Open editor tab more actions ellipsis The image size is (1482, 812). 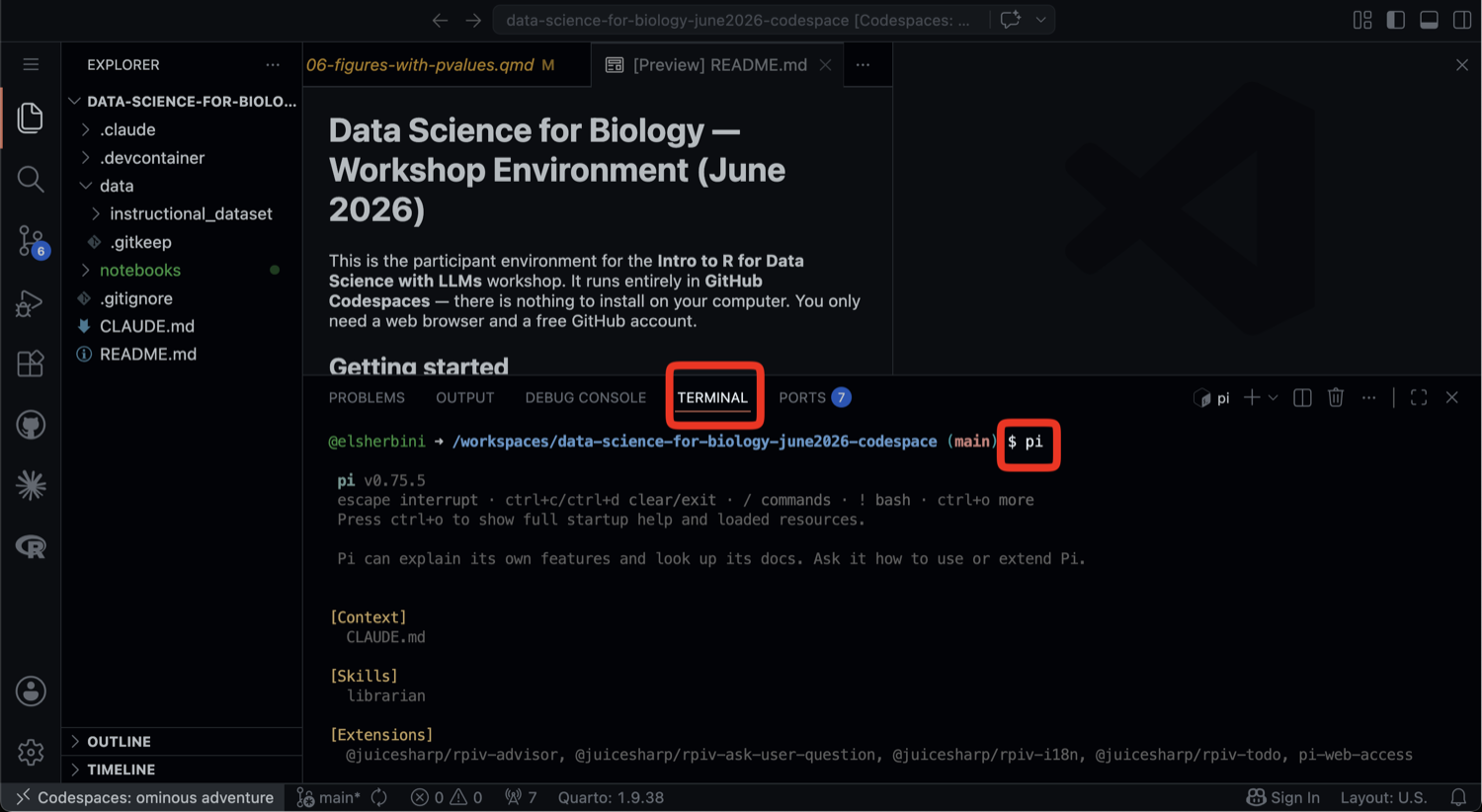863,64
